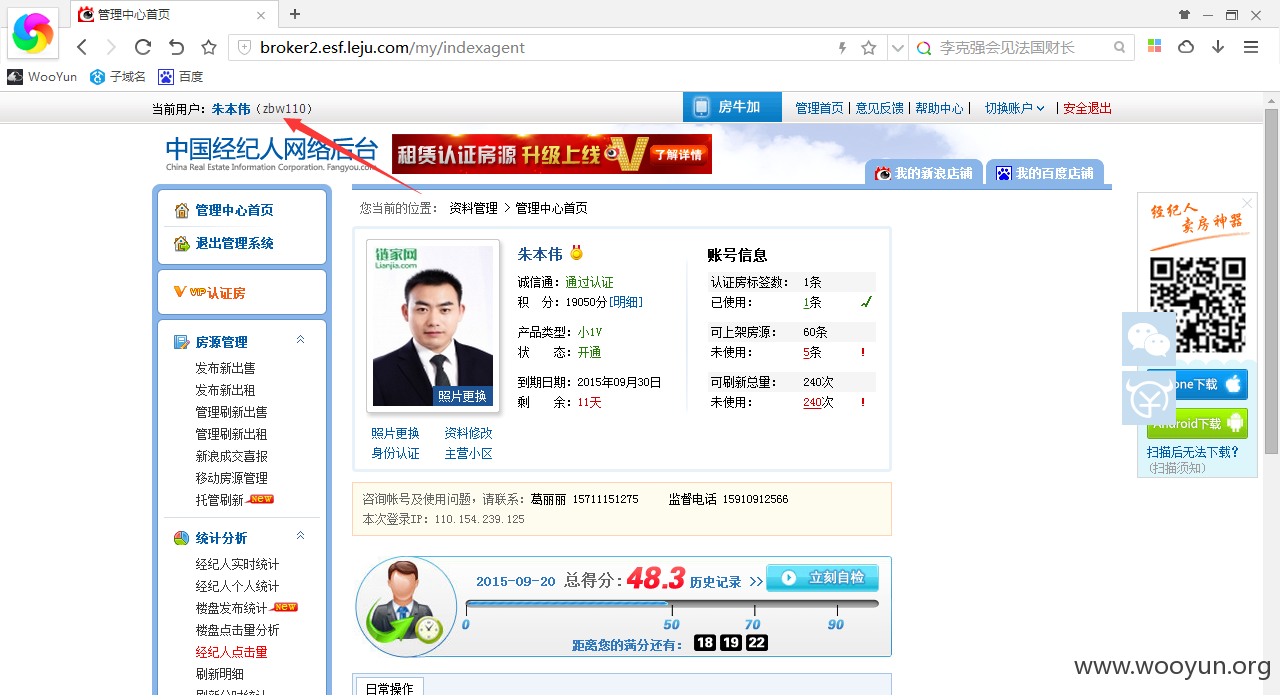Open 发布新出租 in sidebar
Screen dimensions: 1280x695
click(x=225, y=390)
